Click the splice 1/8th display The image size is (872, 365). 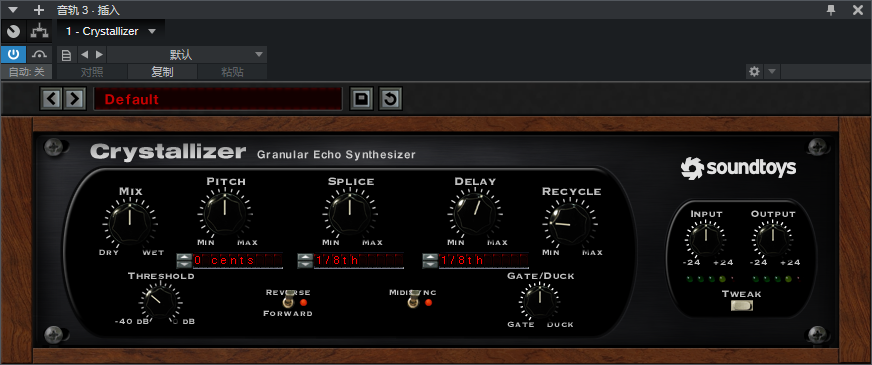[x=359, y=260]
